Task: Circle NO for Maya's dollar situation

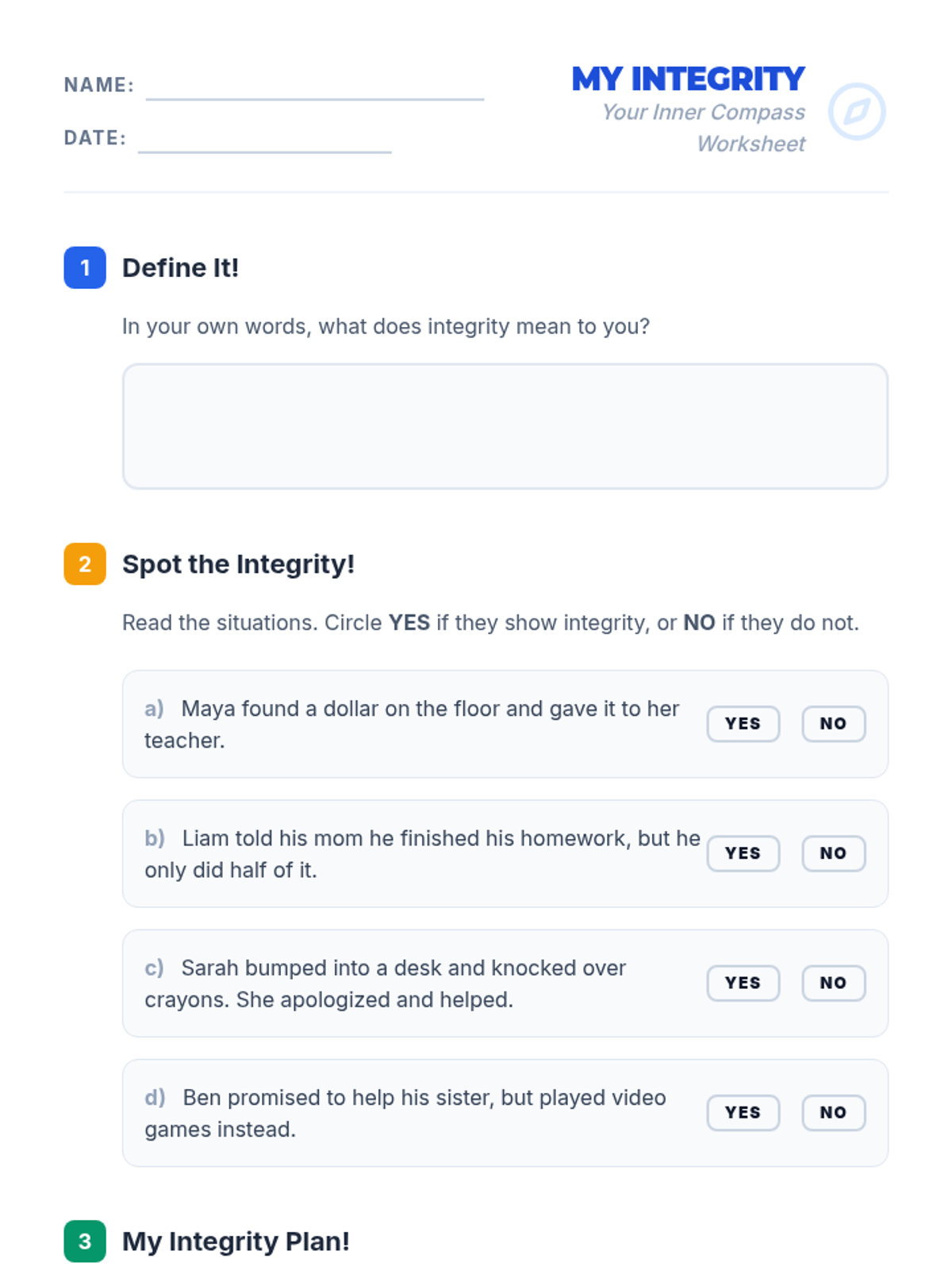Action: click(x=833, y=724)
